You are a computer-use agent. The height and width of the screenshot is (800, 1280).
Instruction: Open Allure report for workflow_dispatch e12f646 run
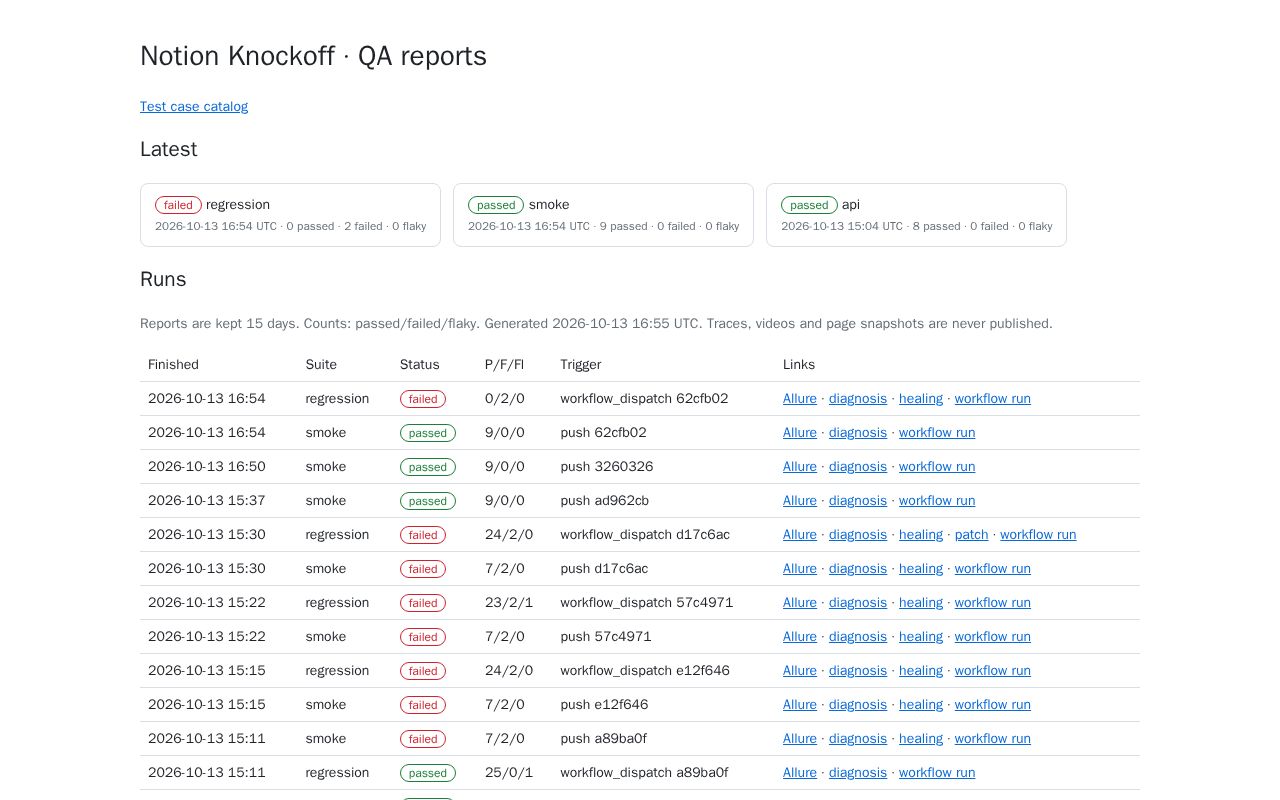[x=800, y=671]
